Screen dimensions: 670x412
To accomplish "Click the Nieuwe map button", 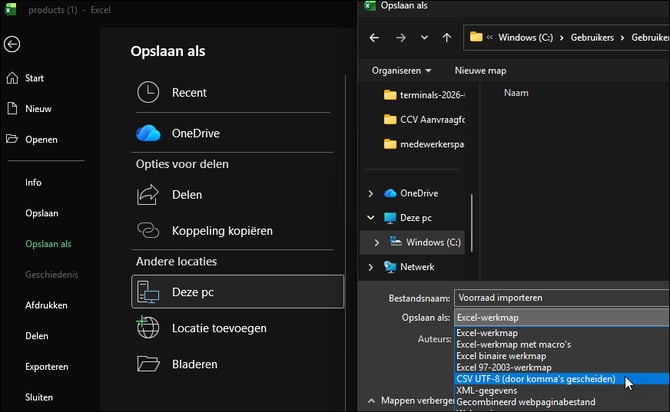I will coord(480,71).
